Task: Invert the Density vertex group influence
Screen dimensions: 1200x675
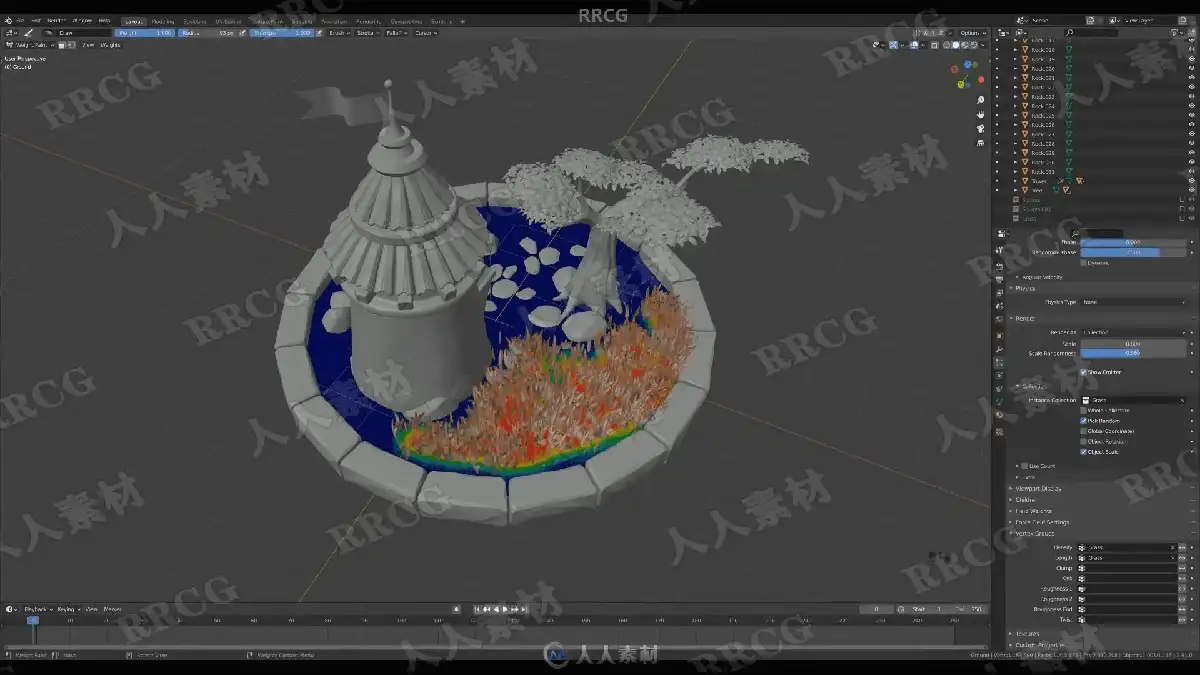Action: 1183,548
